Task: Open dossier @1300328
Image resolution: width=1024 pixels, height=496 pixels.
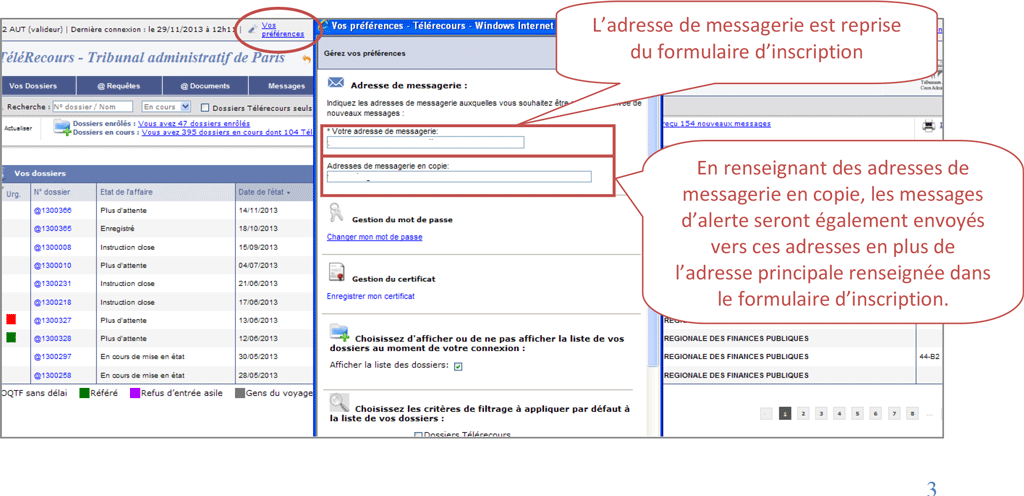Action: click(x=53, y=339)
